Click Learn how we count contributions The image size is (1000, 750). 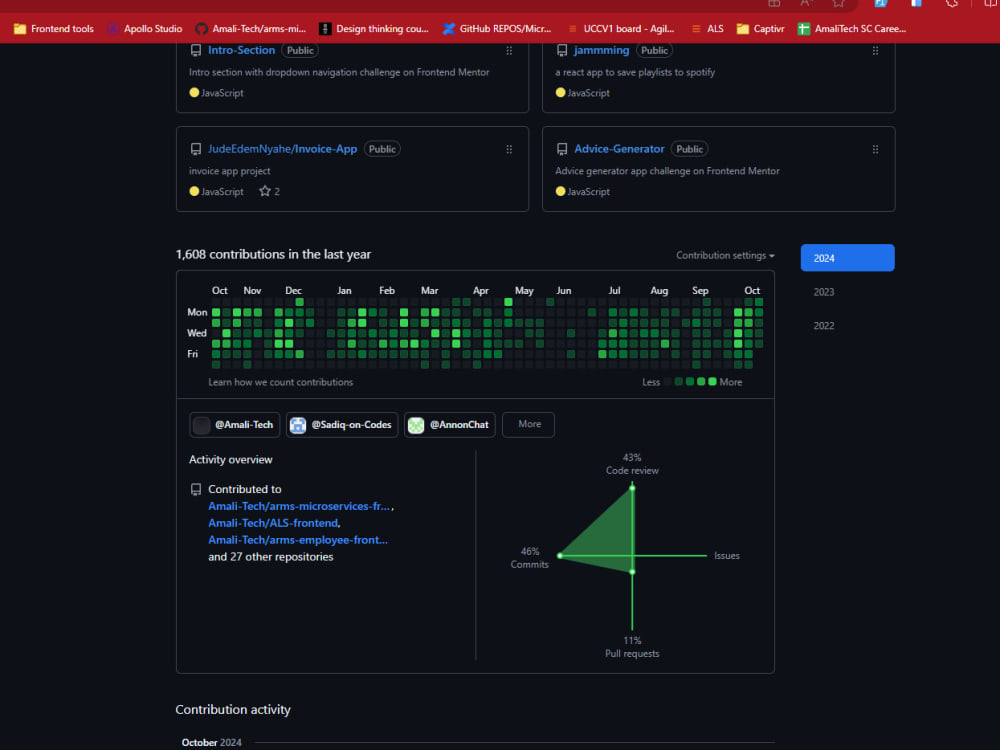[281, 382]
